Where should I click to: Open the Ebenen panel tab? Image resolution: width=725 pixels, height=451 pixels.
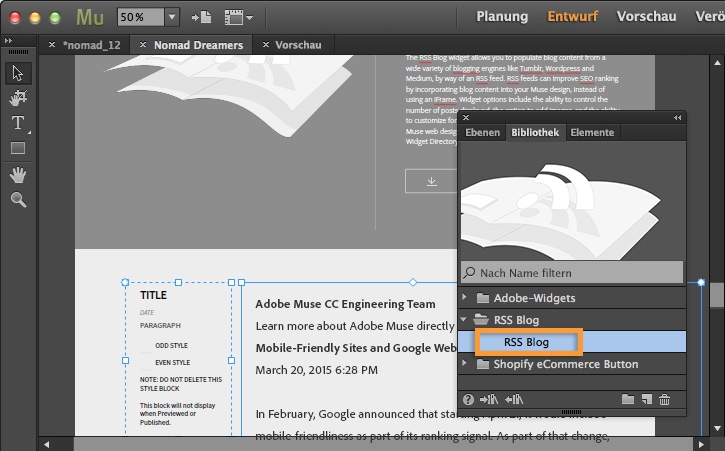pos(482,132)
